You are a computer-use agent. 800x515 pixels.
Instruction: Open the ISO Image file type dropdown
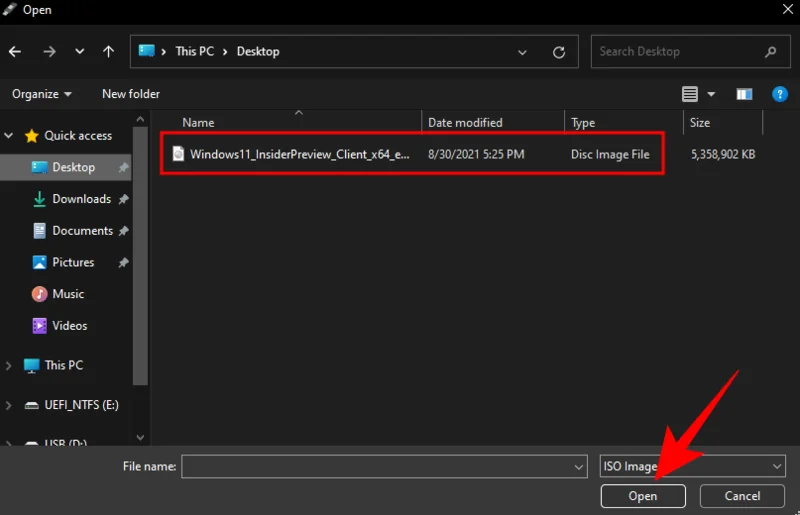(x=692, y=467)
